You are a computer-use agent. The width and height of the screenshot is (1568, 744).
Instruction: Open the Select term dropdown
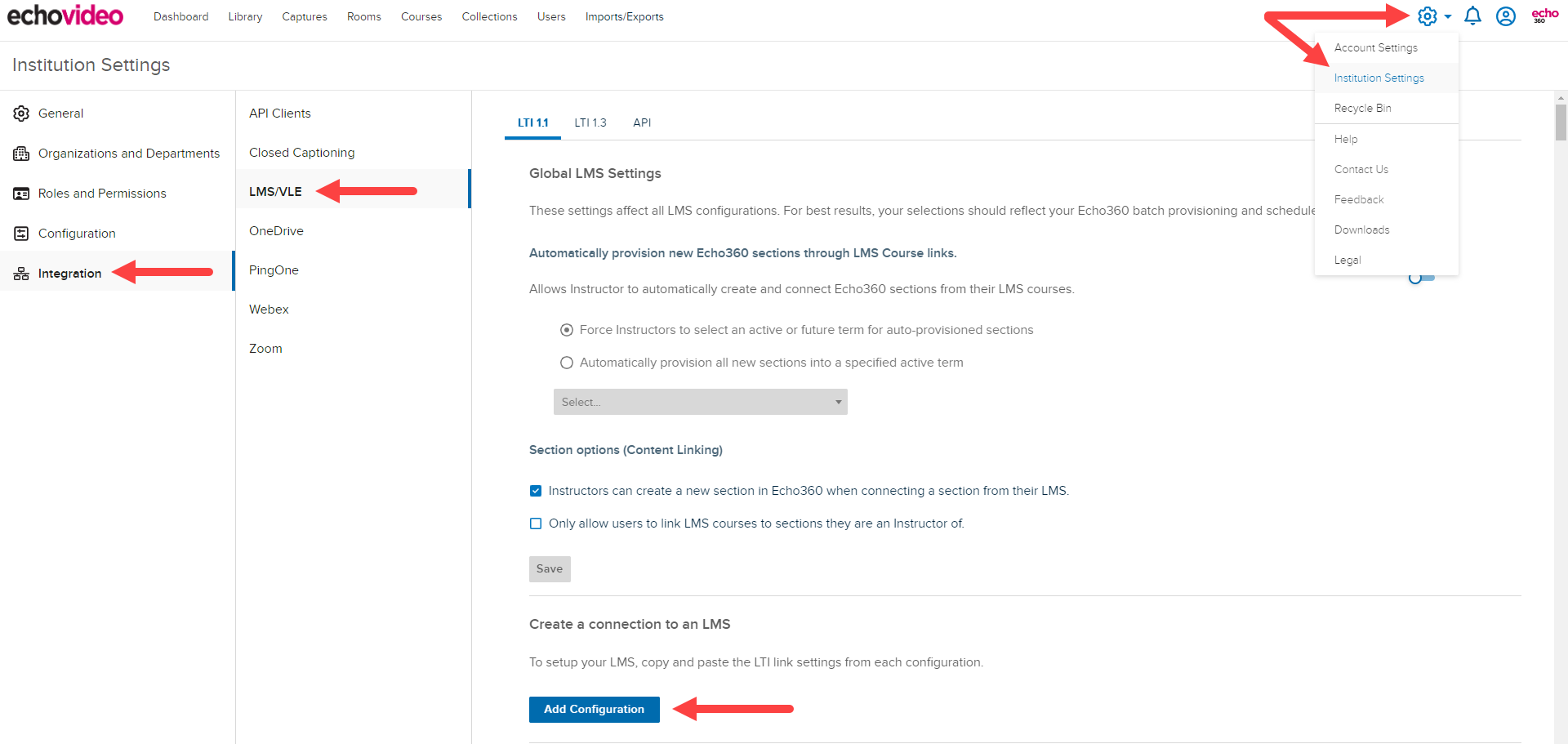(x=701, y=402)
